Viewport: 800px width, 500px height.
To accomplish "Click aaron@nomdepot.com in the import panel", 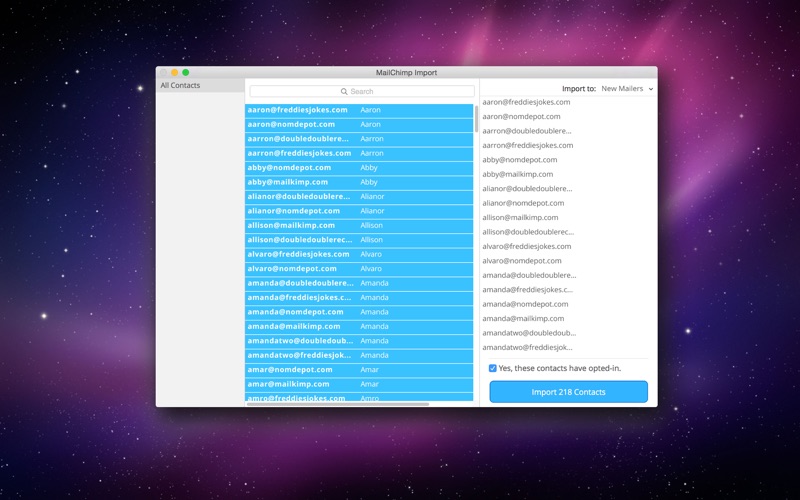I will click(521, 116).
